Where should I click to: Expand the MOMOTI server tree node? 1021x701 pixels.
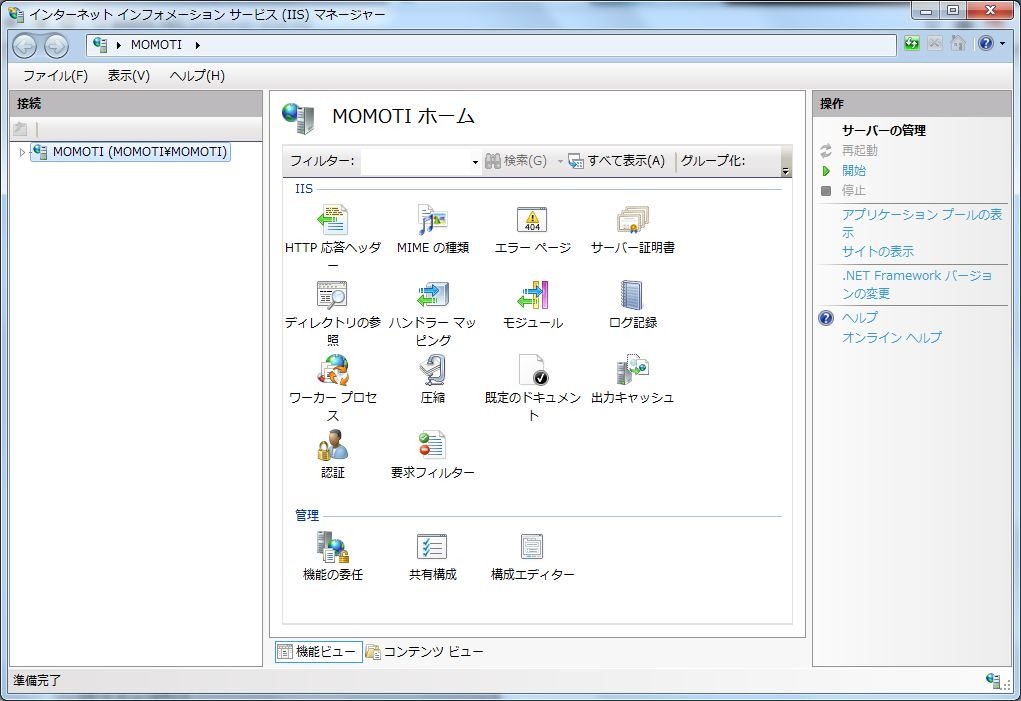point(22,152)
